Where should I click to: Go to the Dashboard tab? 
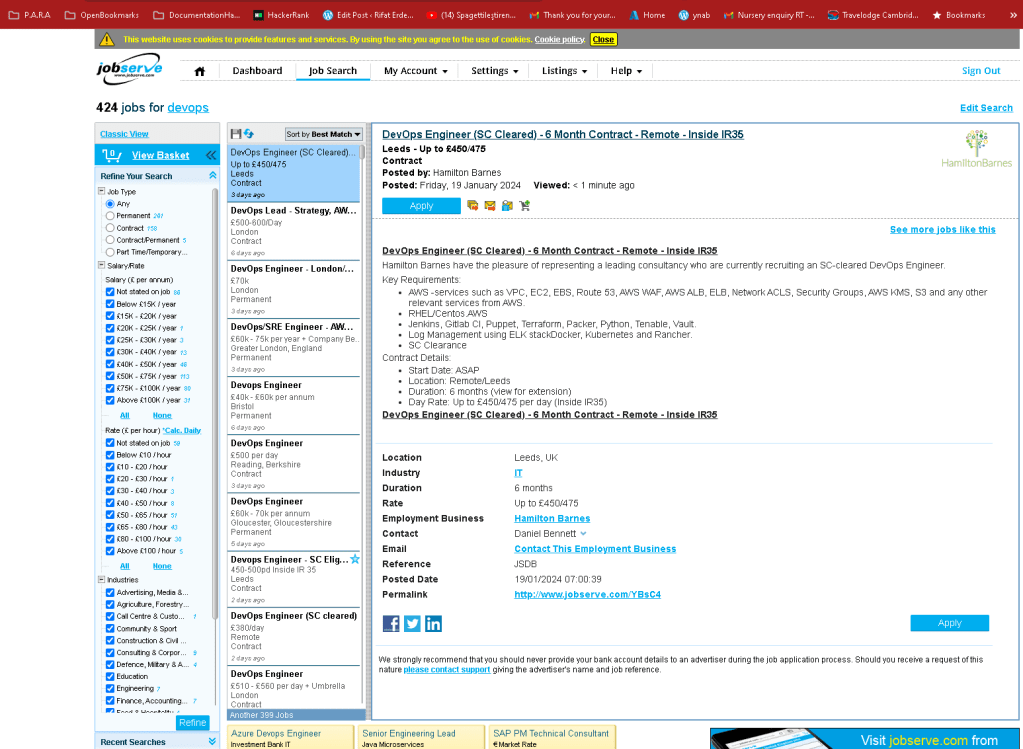(257, 71)
